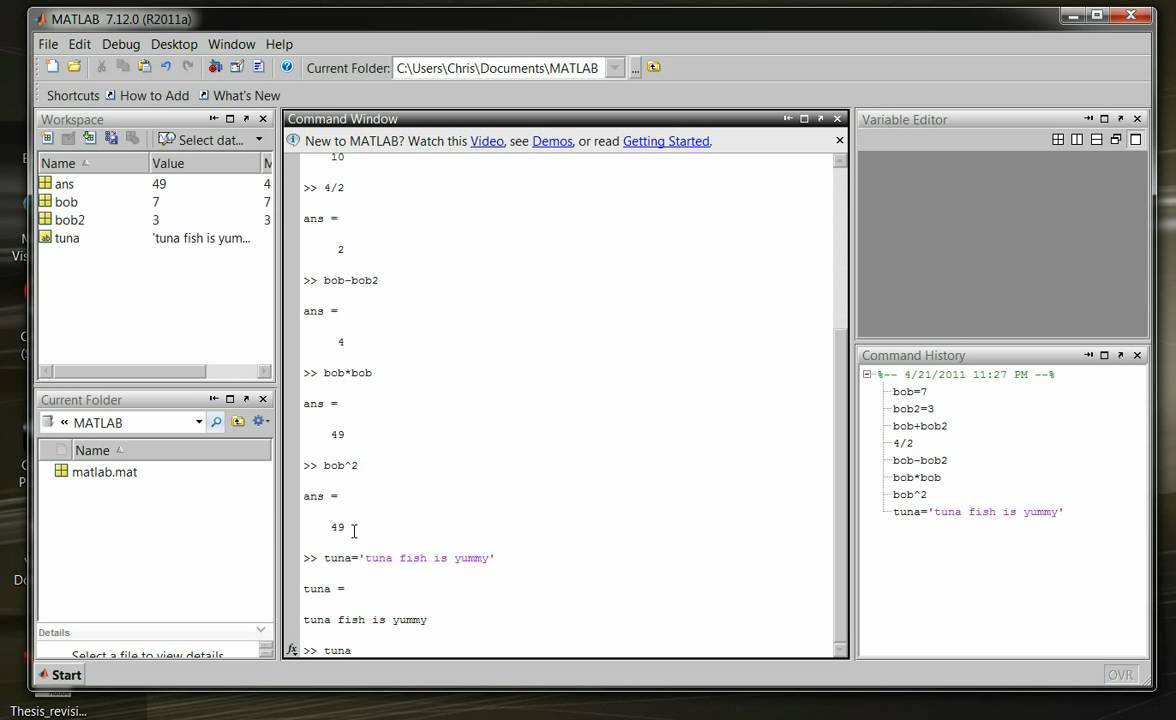The width and height of the screenshot is (1176, 720).
Task: Open the Current Folder path dropdown
Action: (615, 68)
